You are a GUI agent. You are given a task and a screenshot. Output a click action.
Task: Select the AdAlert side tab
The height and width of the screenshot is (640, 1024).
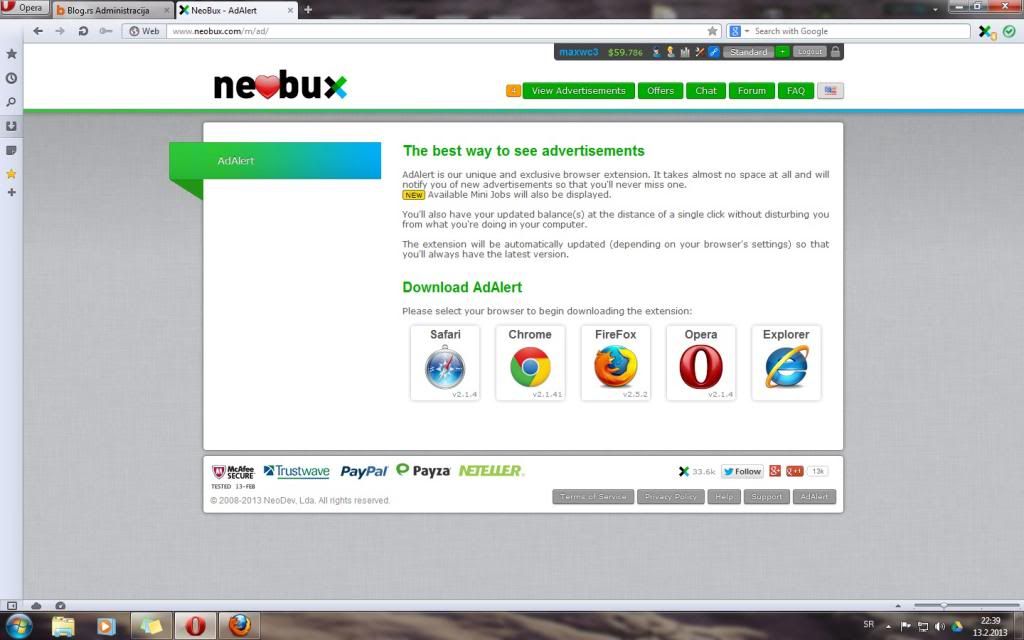tap(275, 161)
